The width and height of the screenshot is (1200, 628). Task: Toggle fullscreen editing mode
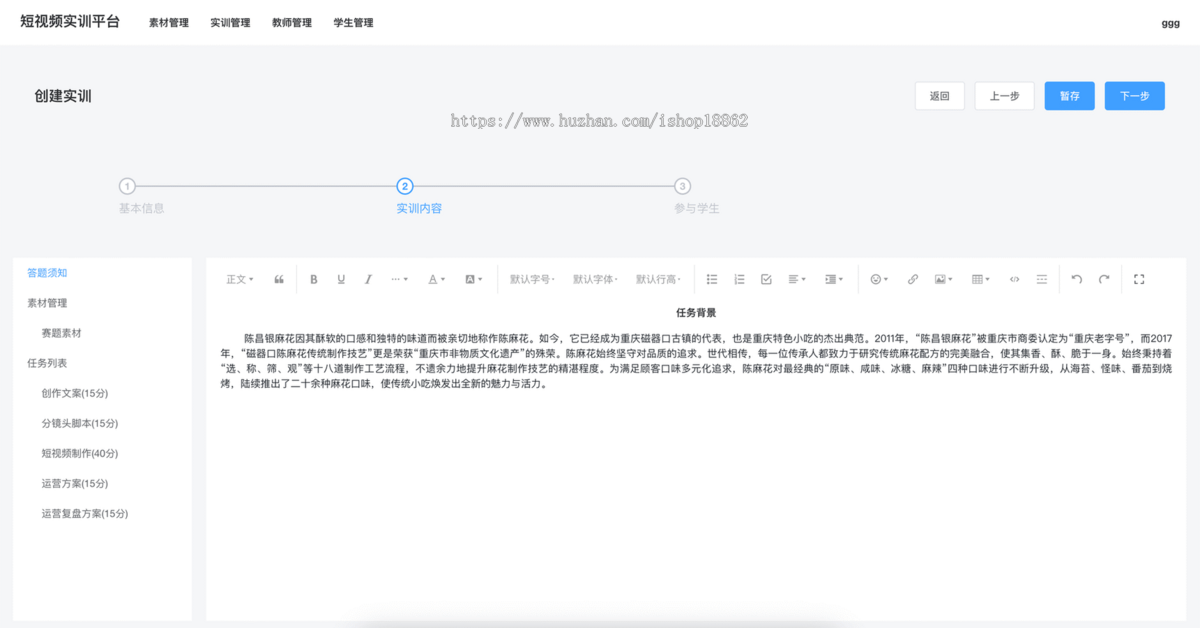point(1139,279)
